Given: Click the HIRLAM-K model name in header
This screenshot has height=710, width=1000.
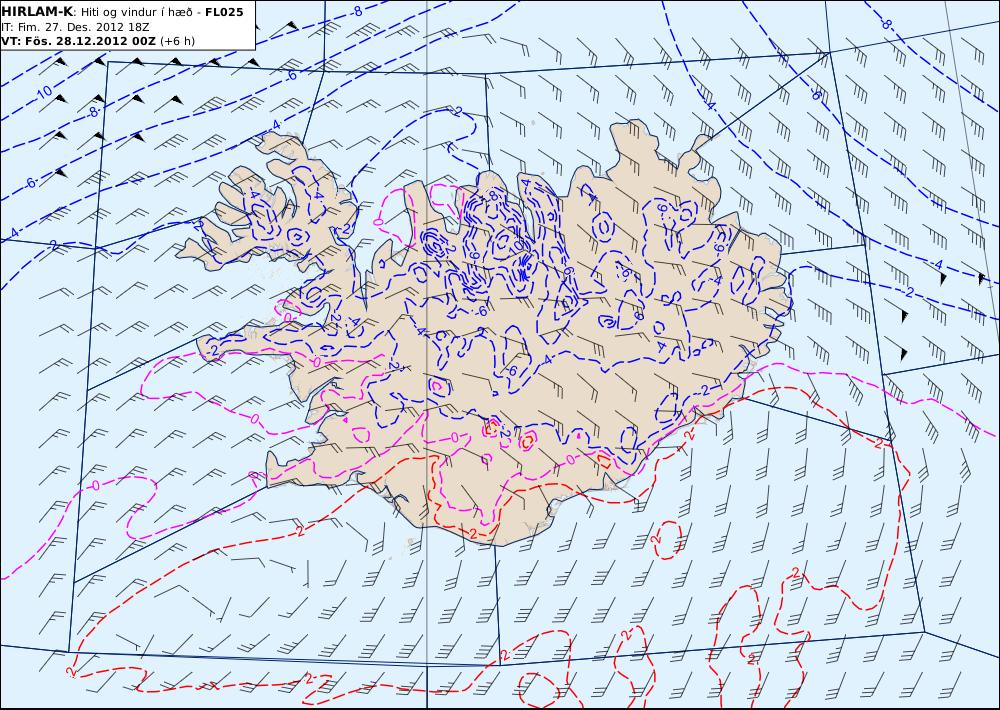Looking at the screenshot, I should tap(37, 12).
